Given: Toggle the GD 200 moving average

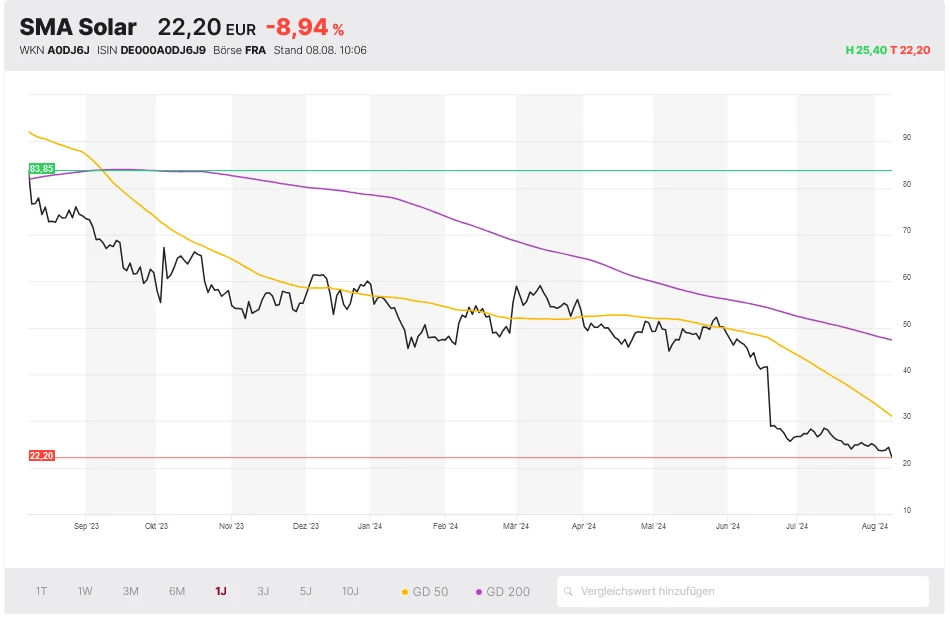Looking at the screenshot, I should (x=508, y=592).
